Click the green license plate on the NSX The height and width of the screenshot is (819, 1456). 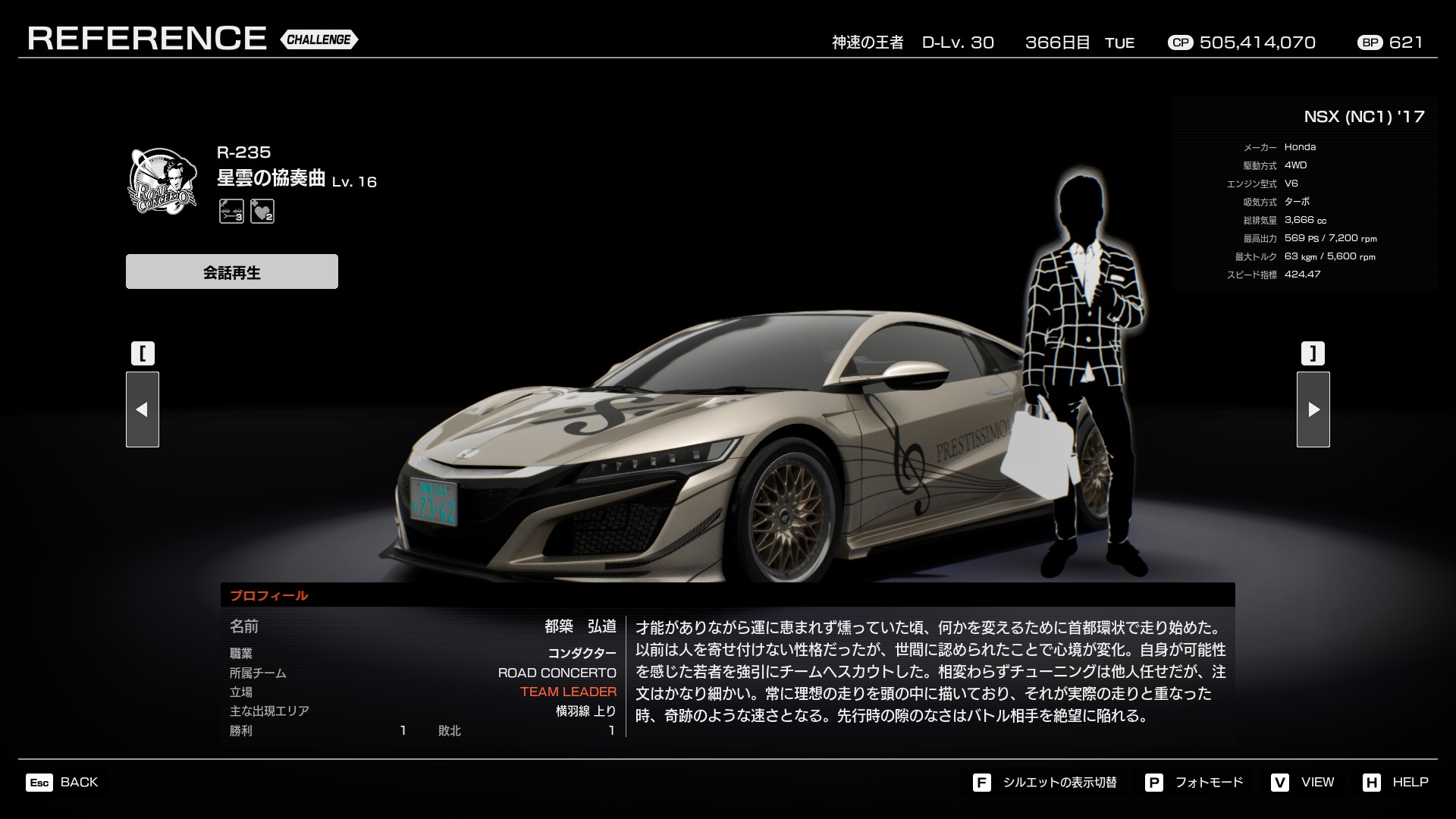(x=434, y=502)
